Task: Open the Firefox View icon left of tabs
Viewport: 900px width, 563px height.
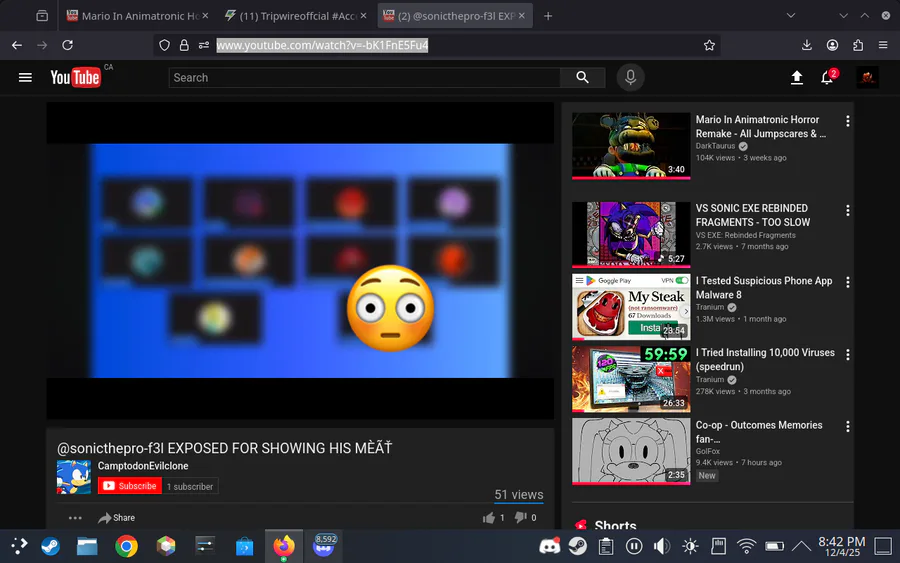Action: 42,16
